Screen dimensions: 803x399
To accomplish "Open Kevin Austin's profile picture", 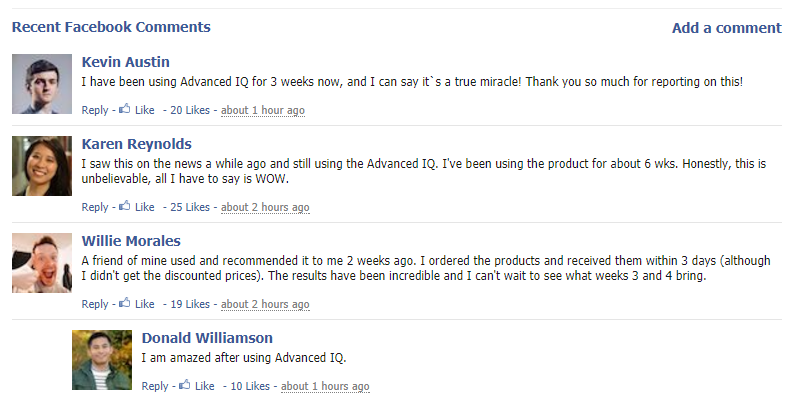I will click(x=42, y=84).
